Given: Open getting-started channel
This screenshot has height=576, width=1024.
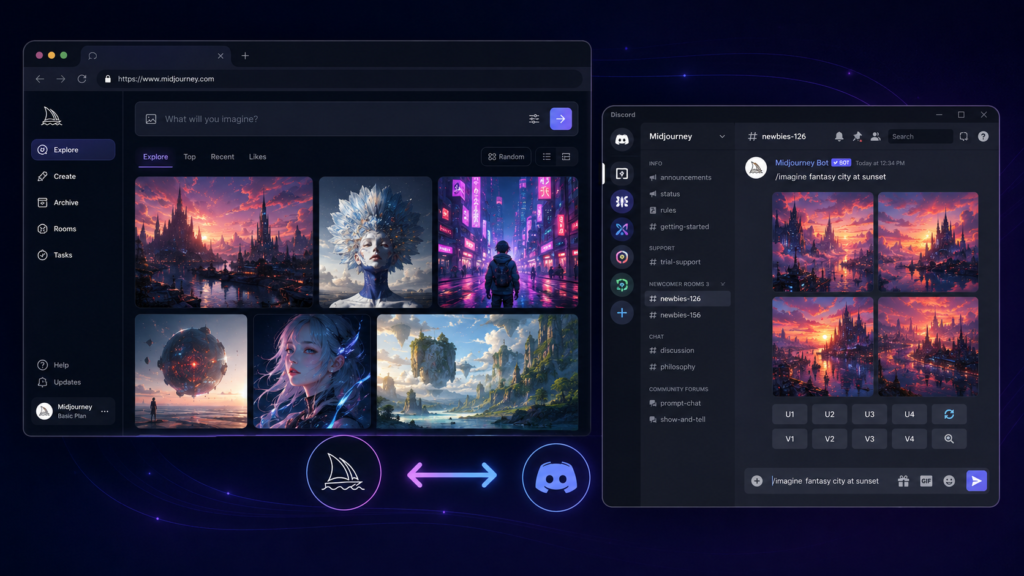Looking at the screenshot, I should 679,227.
